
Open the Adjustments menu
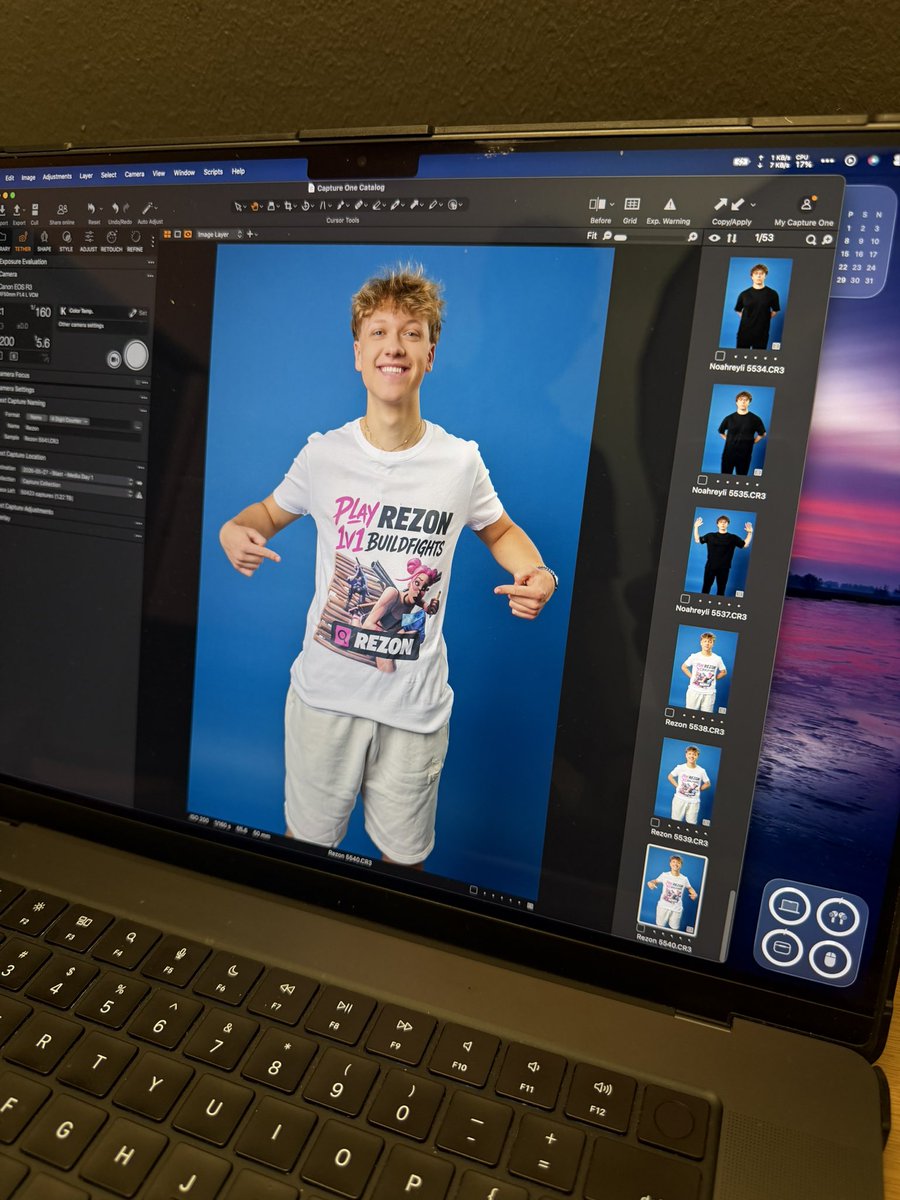point(57,176)
